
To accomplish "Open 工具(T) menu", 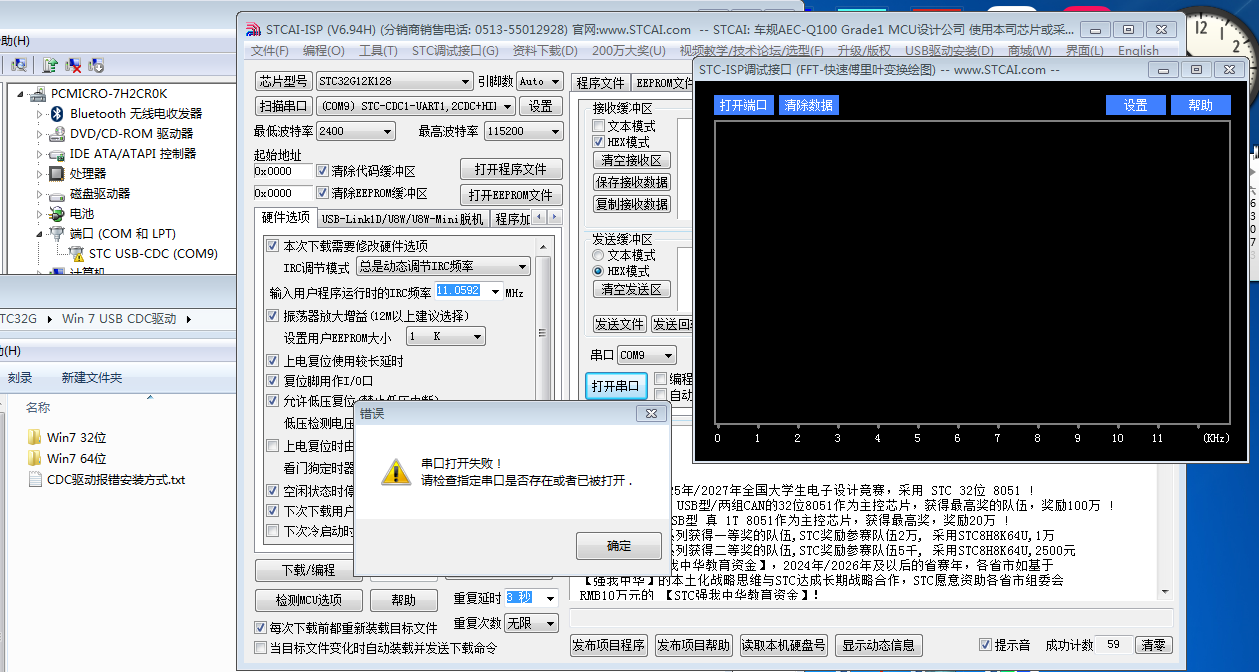I will tap(378, 51).
